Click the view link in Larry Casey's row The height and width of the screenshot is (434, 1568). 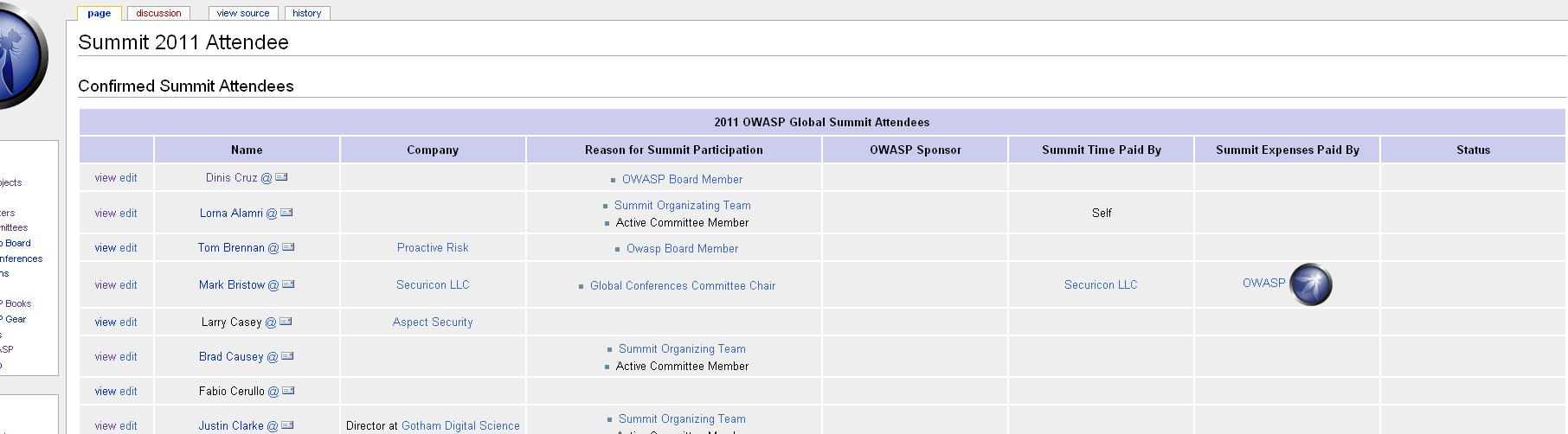coord(105,322)
